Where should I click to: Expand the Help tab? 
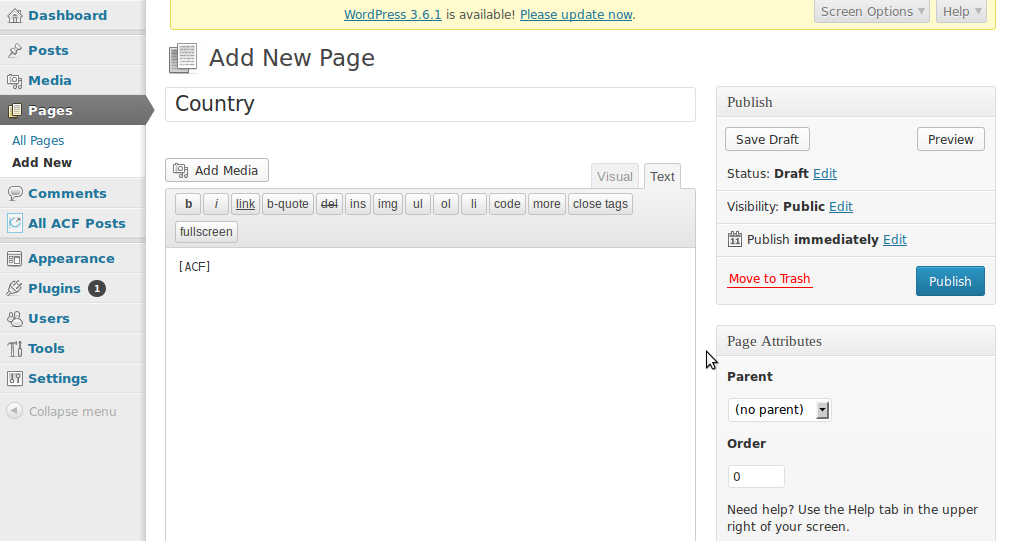(x=961, y=12)
